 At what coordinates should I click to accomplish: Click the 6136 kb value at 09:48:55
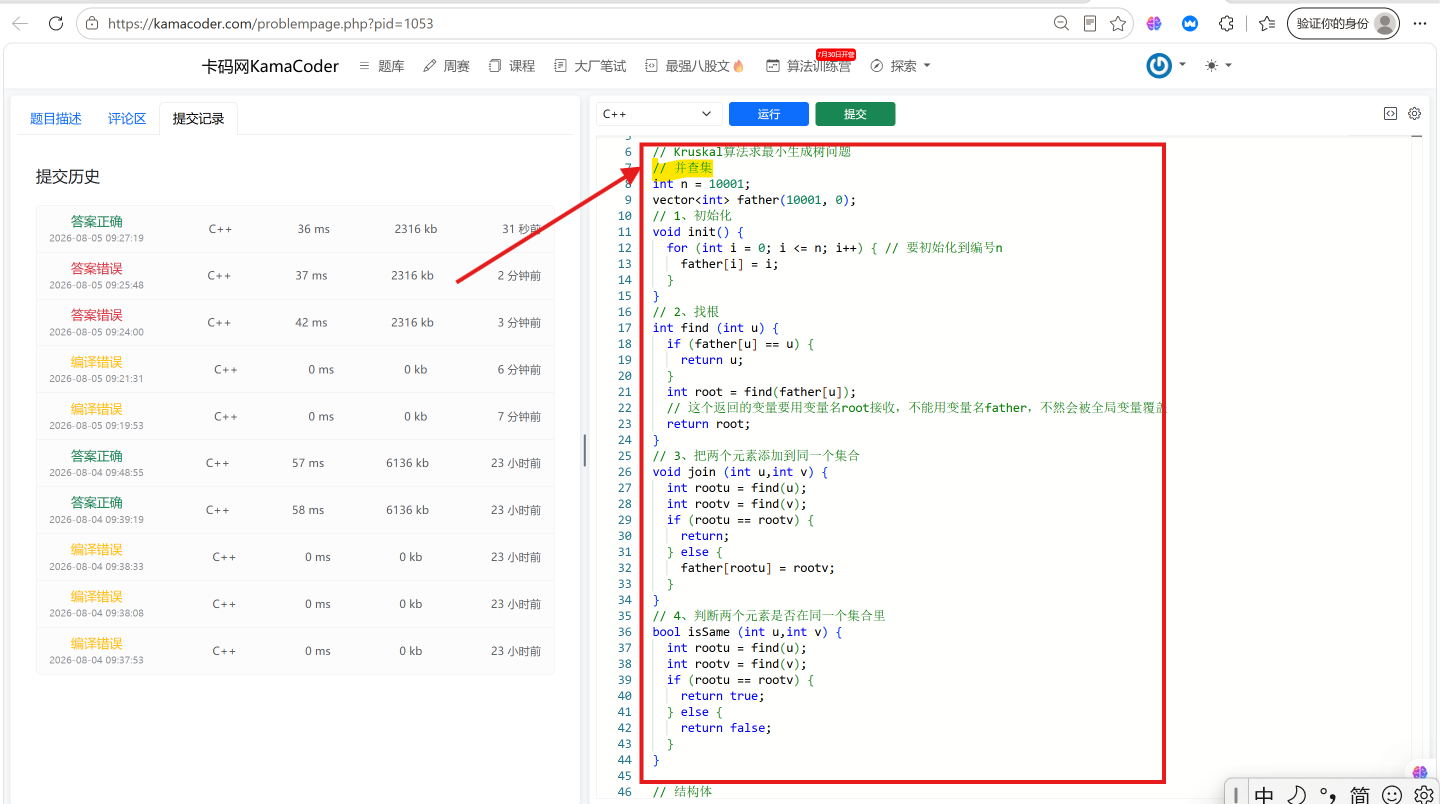pyautogui.click(x=407, y=463)
